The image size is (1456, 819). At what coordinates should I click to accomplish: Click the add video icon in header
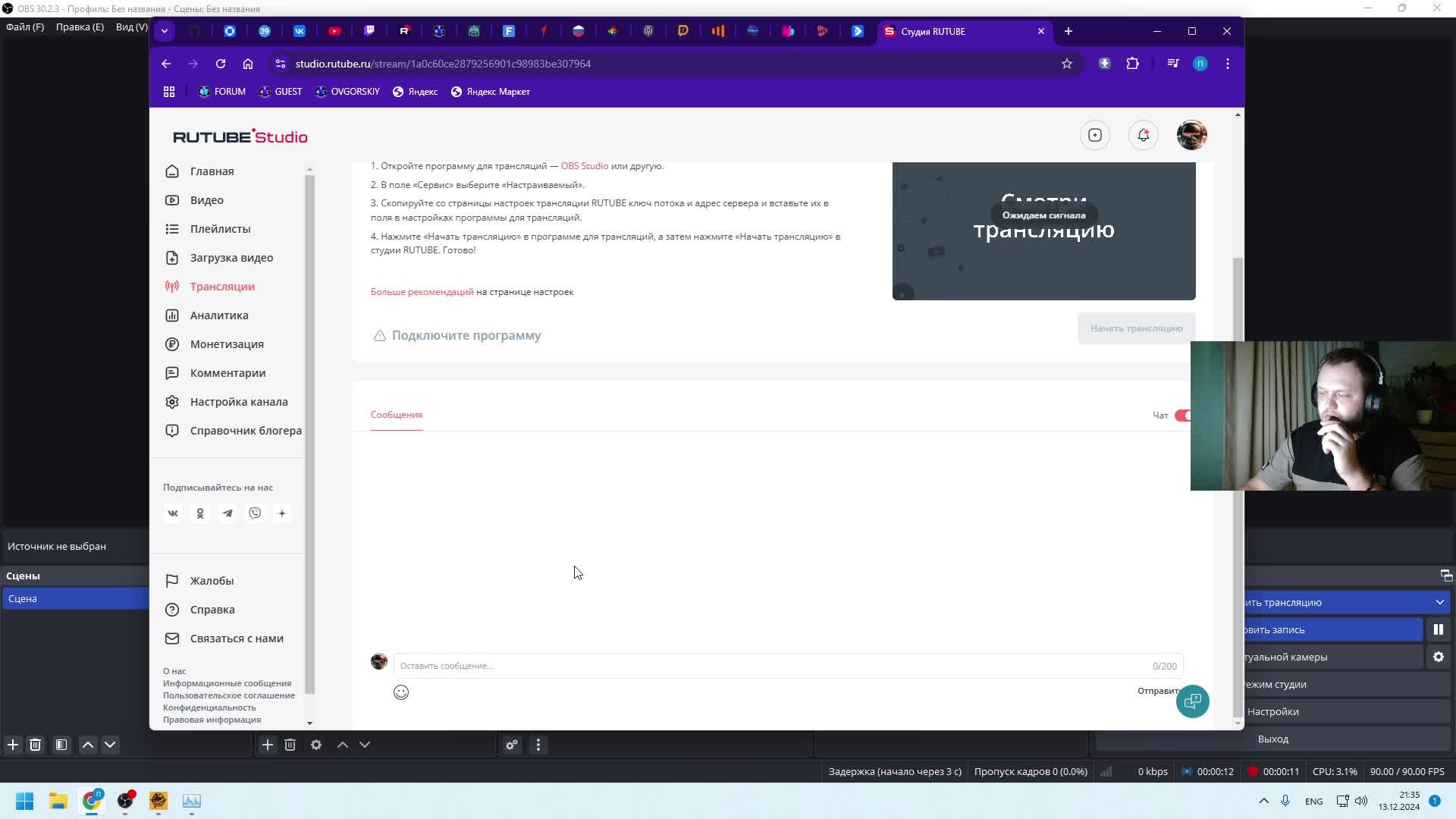[x=1094, y=135]
